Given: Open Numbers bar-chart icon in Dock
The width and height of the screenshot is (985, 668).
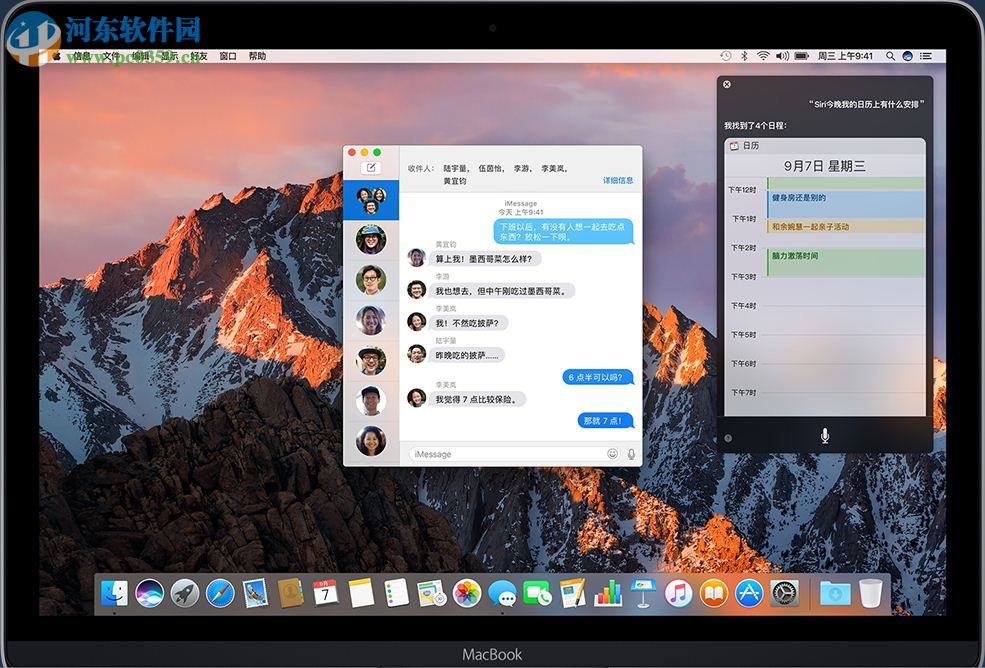Looking at the screenshot, I should (608, 593).
